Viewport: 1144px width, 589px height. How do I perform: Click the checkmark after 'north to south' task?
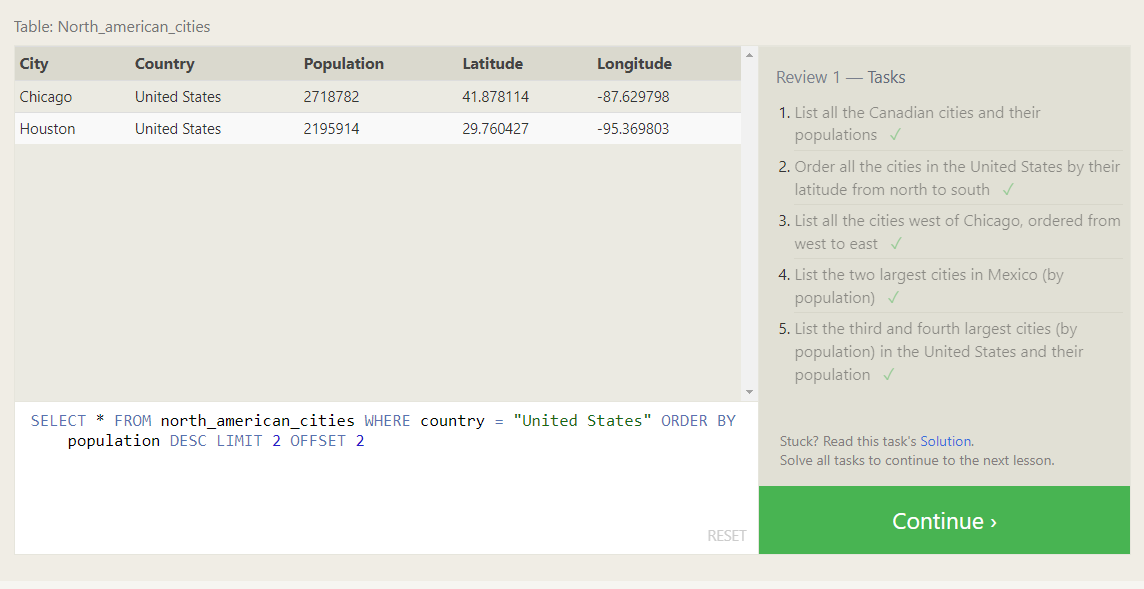click(x=1008, y=189)
